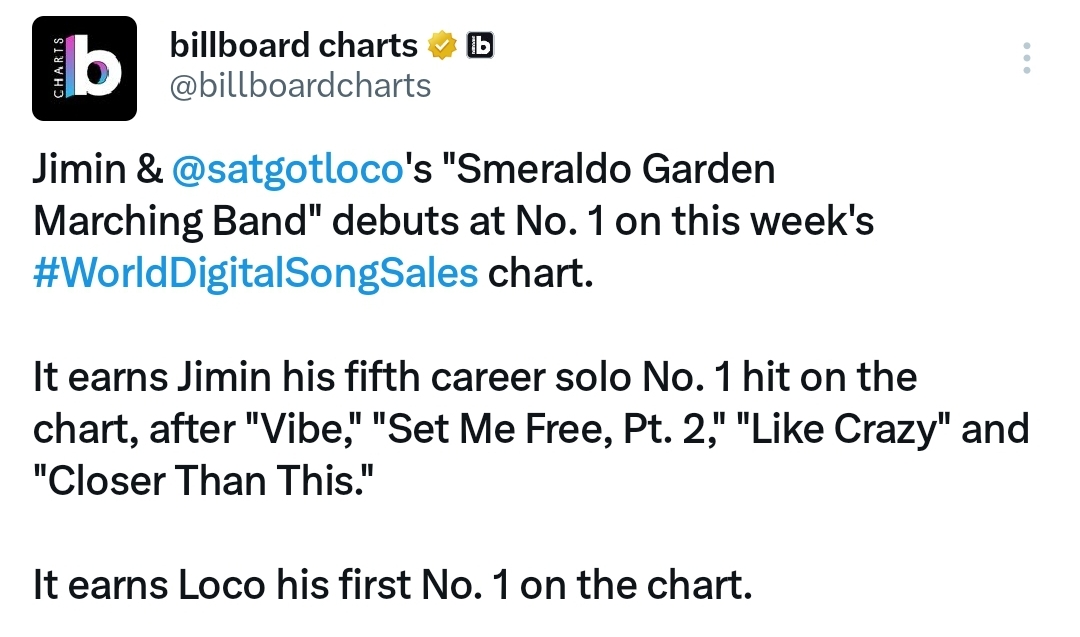Click the "Closer Than This." text

tap(203, 481)
